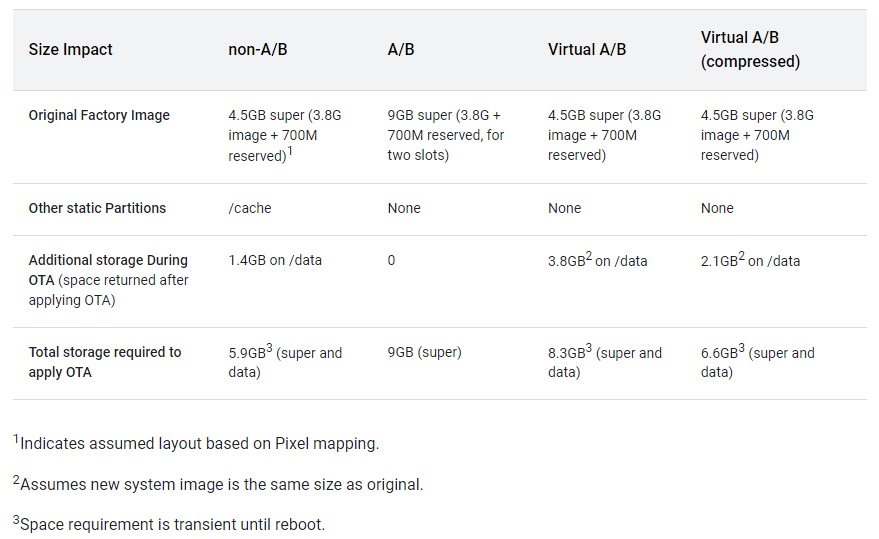Click the "non-A/B" column header
This screenshot has height=539, width=879.
pos(257,50)
